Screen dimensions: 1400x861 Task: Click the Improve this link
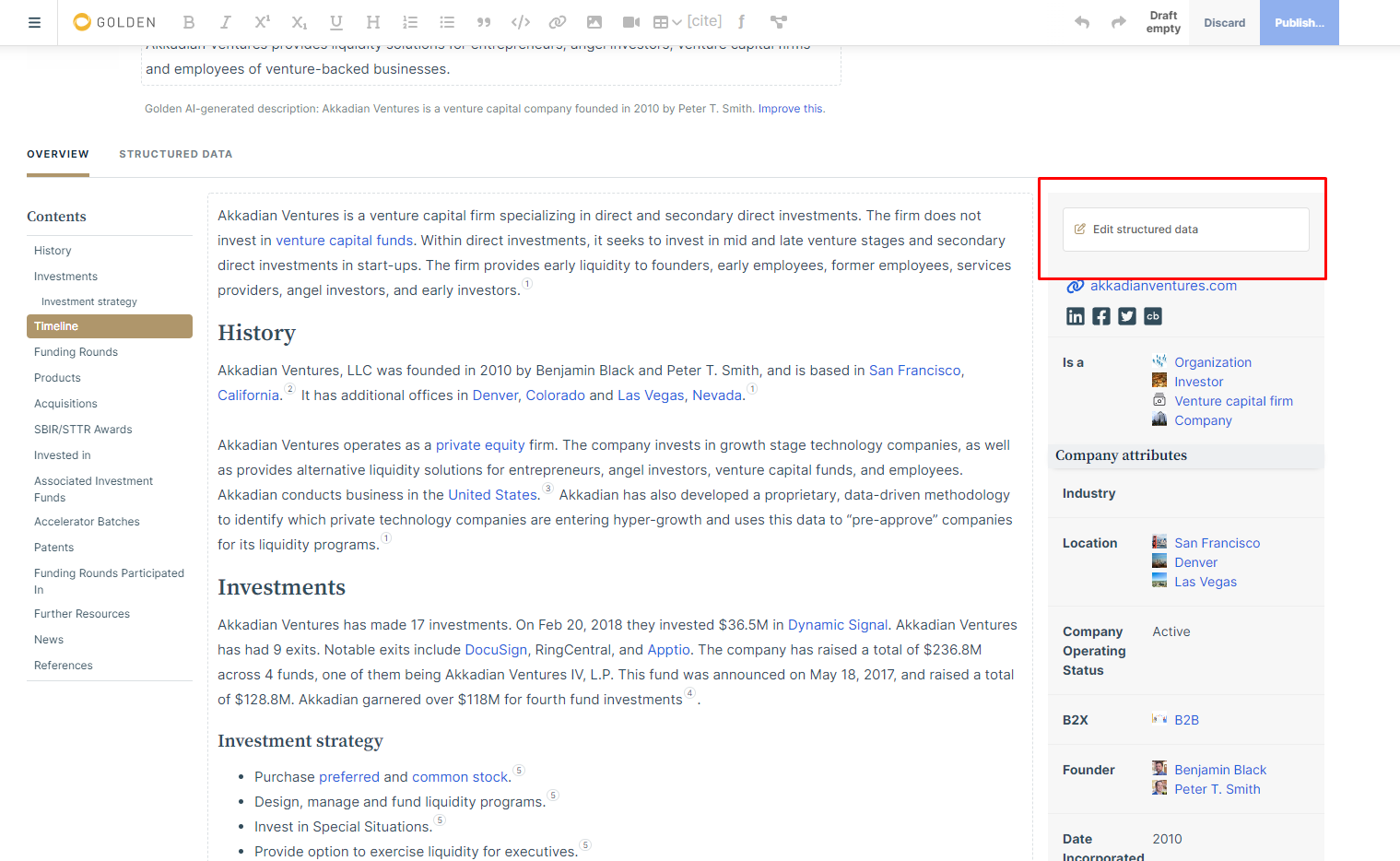790,109
